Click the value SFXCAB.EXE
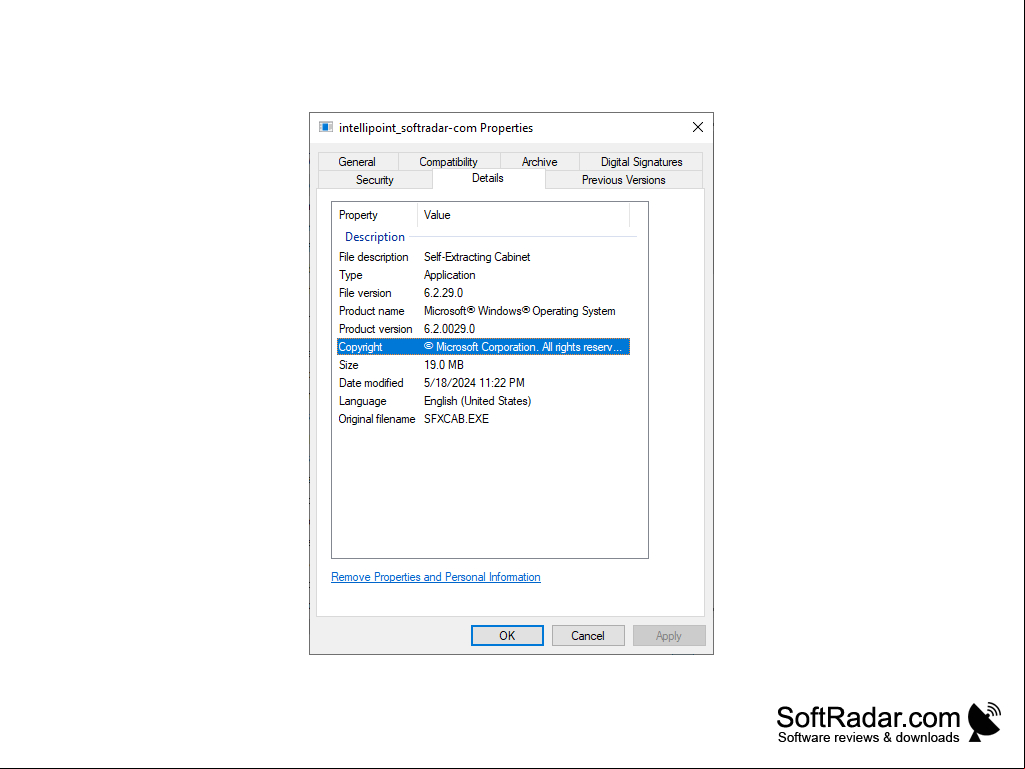 click(456, 419)
